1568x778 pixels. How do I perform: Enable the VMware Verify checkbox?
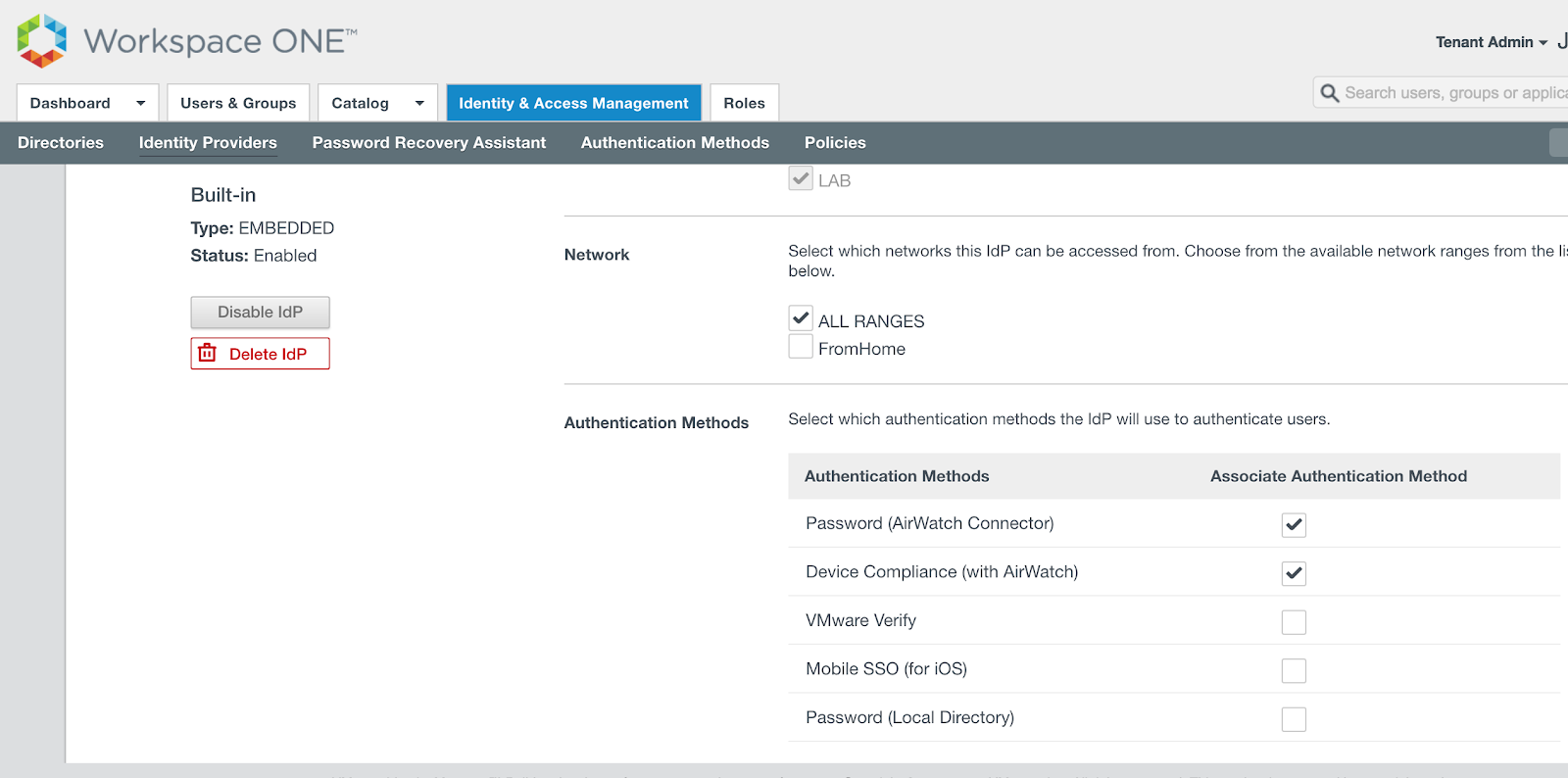(1294, 622)
